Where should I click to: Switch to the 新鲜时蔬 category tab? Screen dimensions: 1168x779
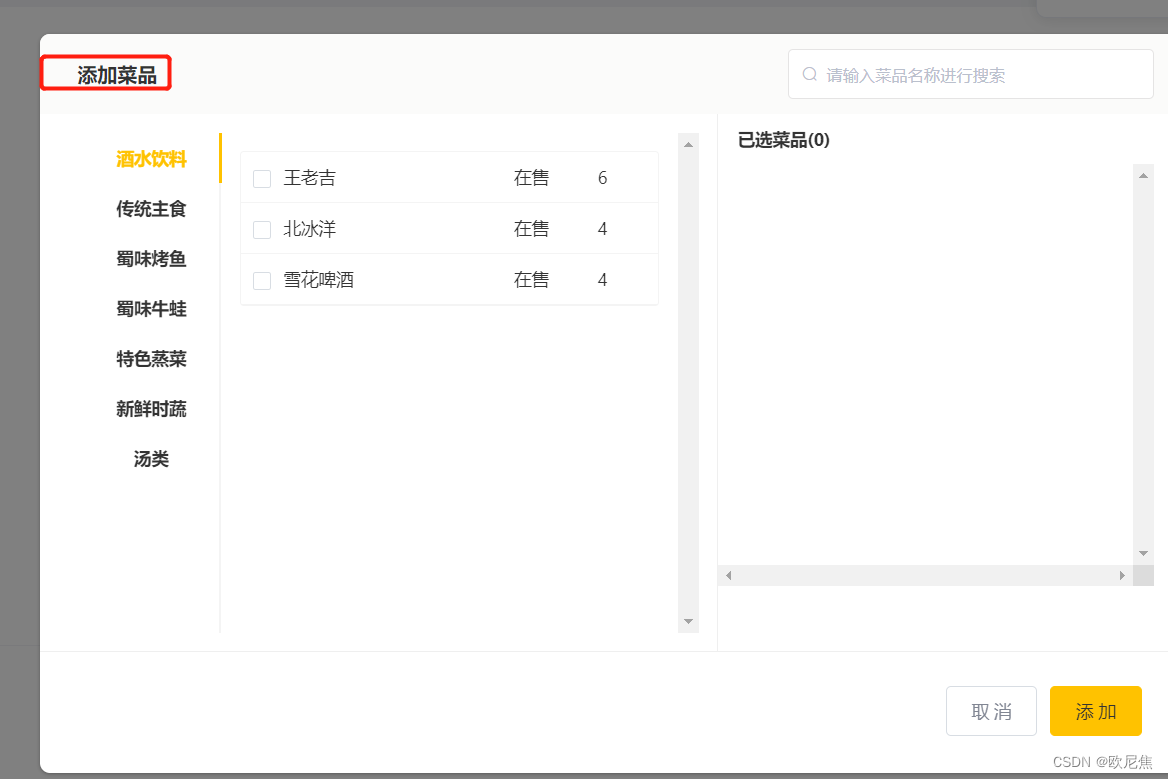tap(150, 409)
